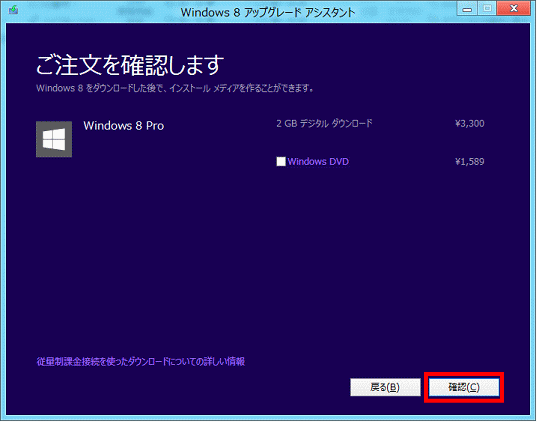This screenshot has width=537, height=422.
Task: Click the ¥1,589 DVD price
Action: tap(470, 162)
